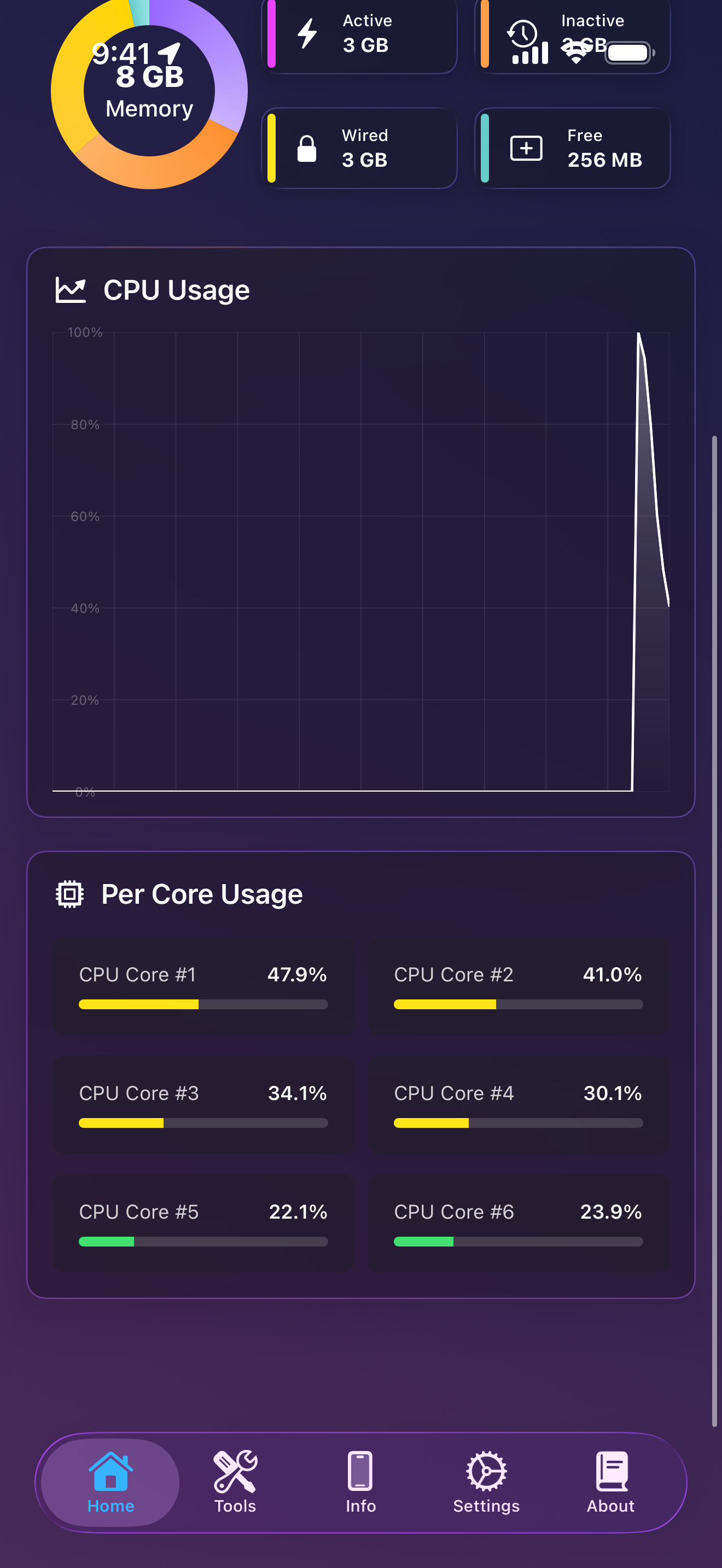Select the CPU Core #1 card
This screenshot has height=1568, width=722.
[203, 986]
